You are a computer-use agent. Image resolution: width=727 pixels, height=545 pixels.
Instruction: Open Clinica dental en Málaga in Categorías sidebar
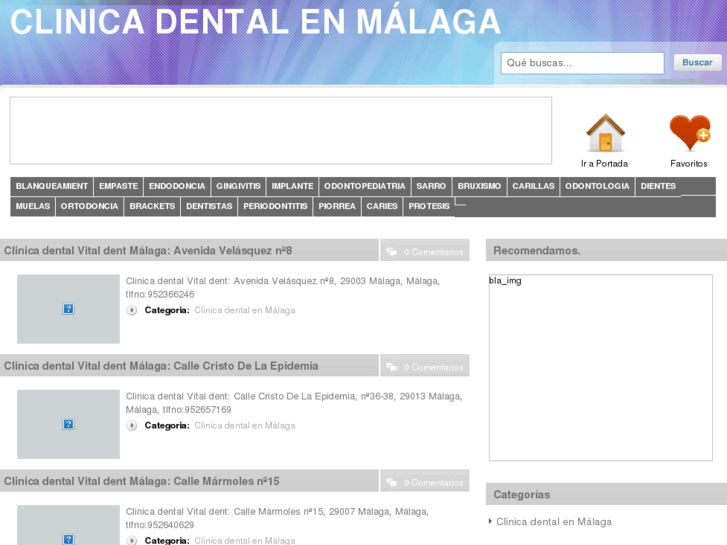point(554,522)
